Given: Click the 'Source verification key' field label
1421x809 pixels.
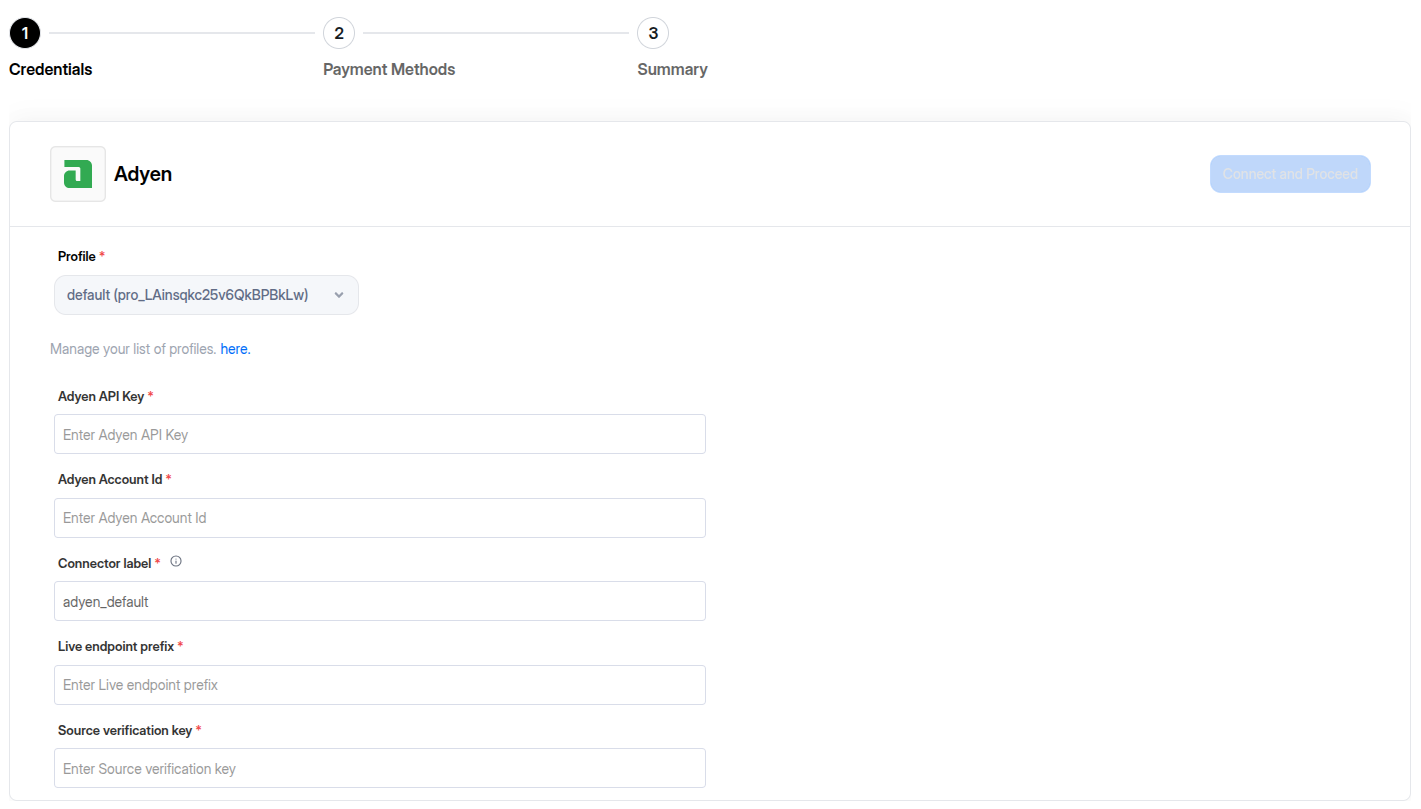Looking at the screenshot, I should [125, 730].
